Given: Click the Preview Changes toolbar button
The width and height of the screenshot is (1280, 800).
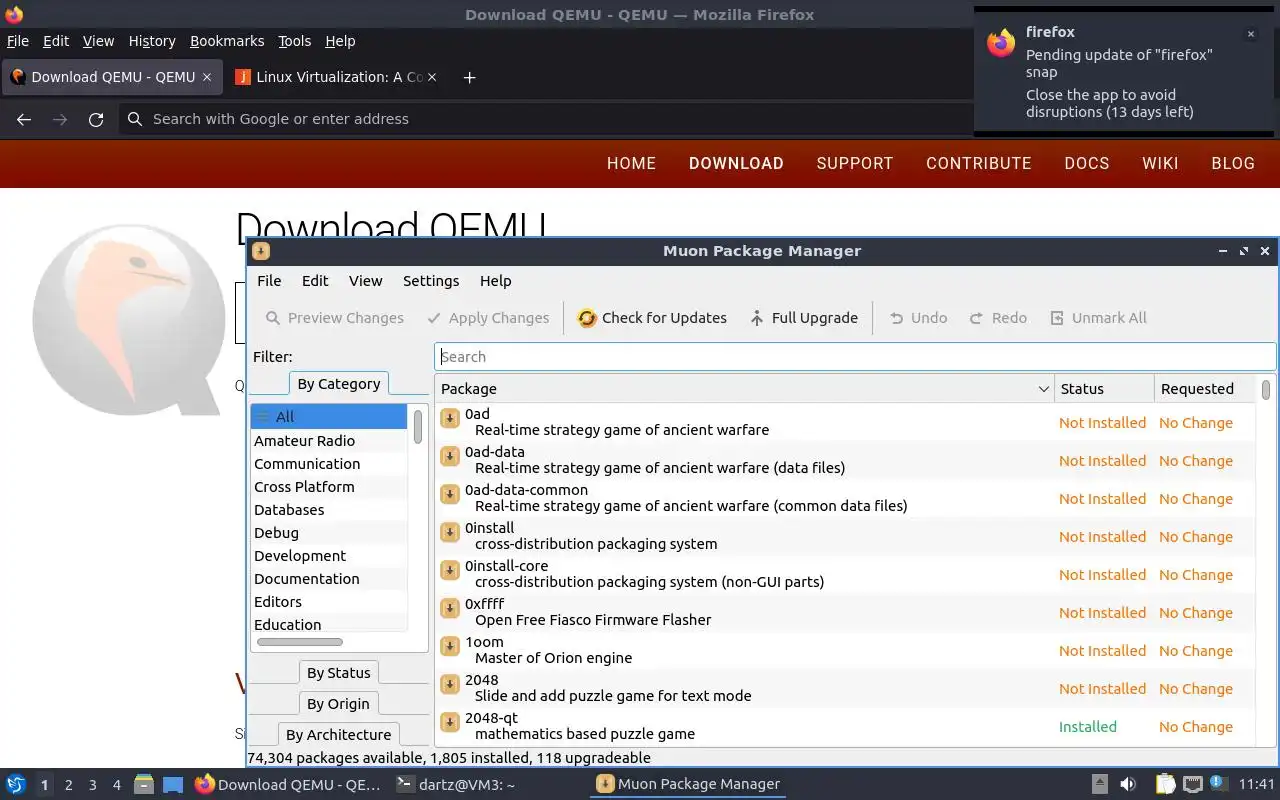Looking at the screenshot, I should [334, 318].
